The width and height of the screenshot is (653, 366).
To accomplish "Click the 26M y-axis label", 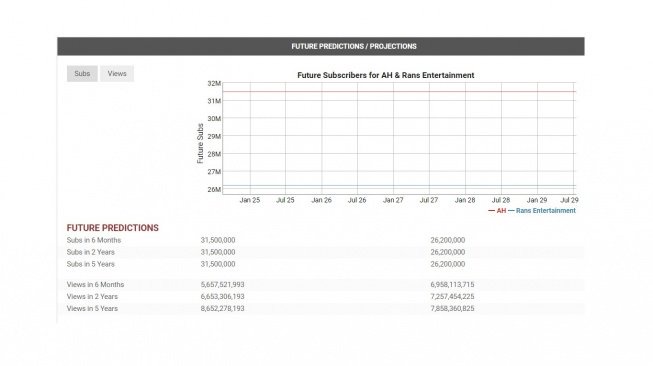I will 214,190.
